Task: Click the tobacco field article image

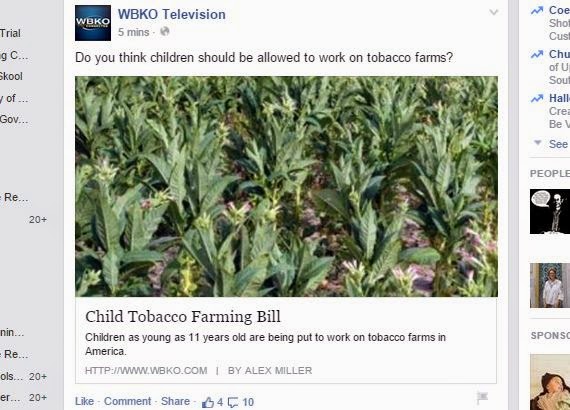Action: click(286, 186)
